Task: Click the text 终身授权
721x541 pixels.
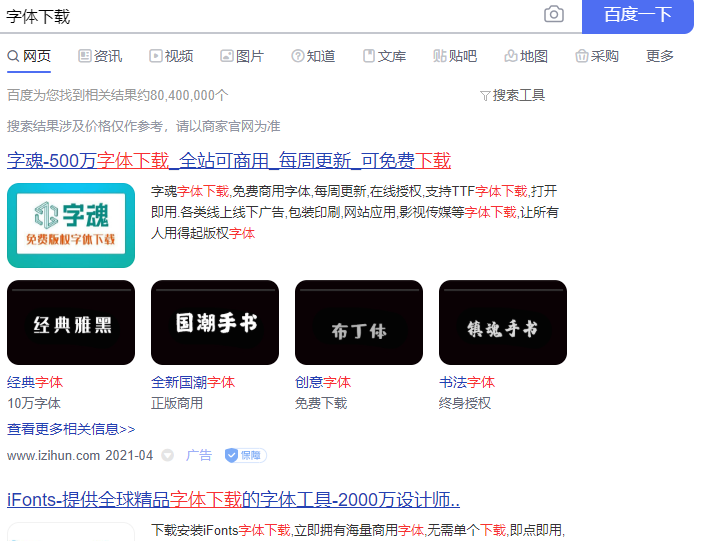Action: pos(465,403)
